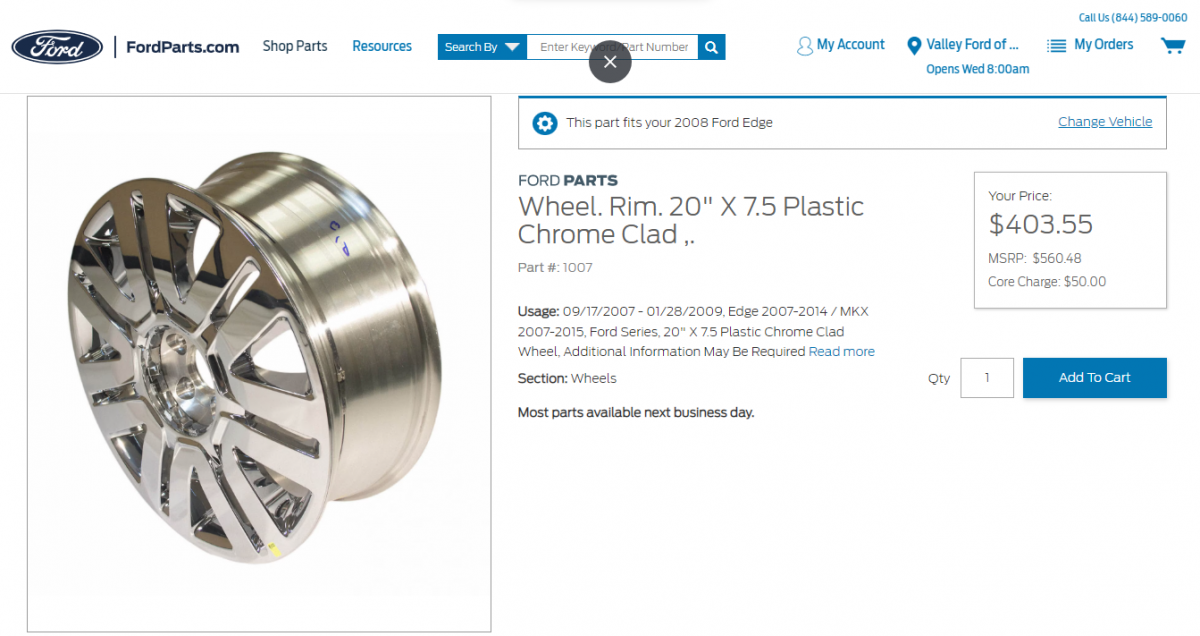Focus the keyword or part number search box

tap(612, 47)
